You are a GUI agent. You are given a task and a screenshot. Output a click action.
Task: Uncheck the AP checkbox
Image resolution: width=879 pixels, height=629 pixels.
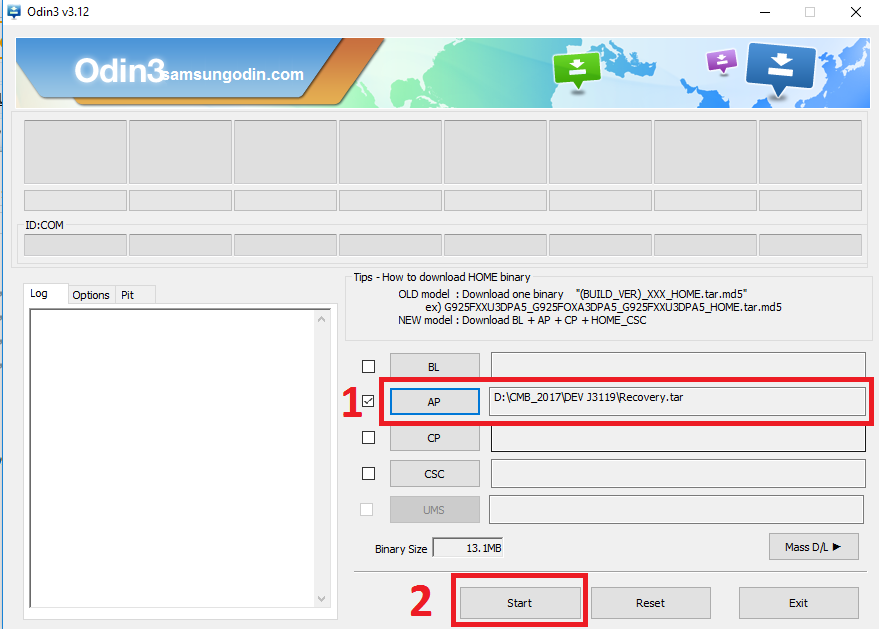point(368,402)
